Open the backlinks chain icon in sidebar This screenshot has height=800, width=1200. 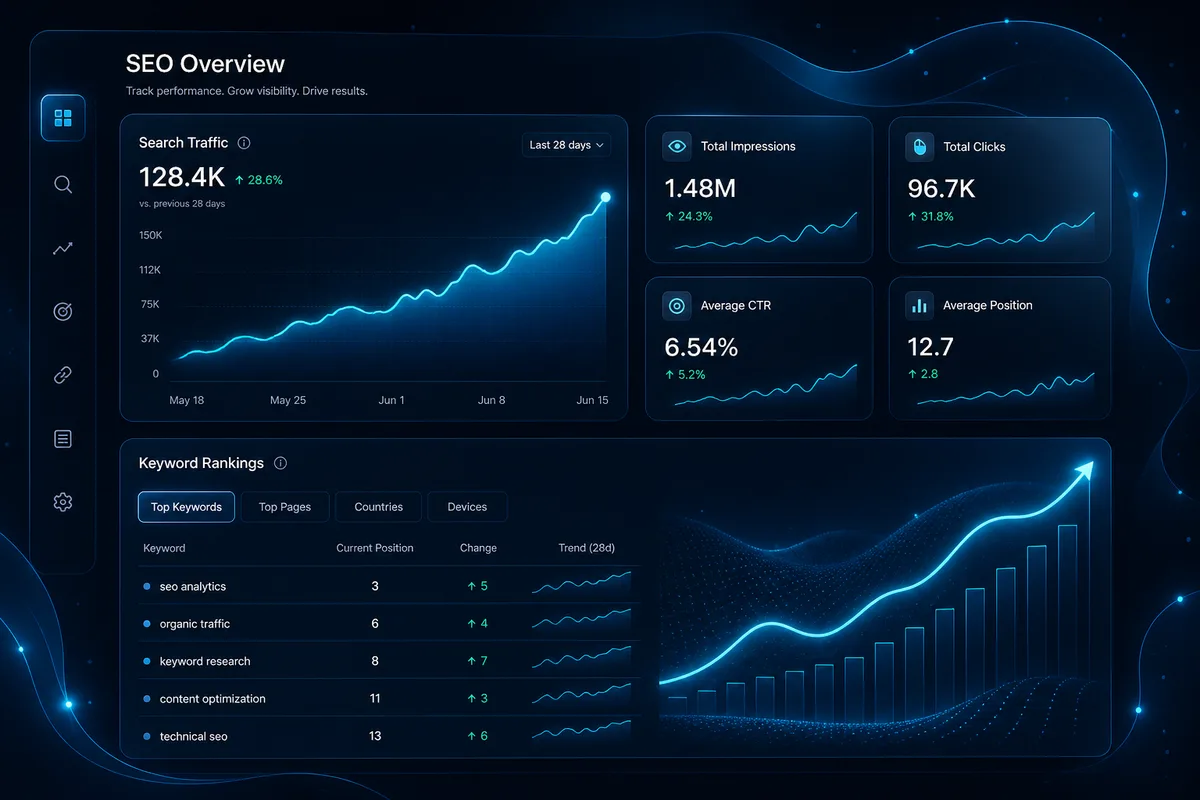63,375
